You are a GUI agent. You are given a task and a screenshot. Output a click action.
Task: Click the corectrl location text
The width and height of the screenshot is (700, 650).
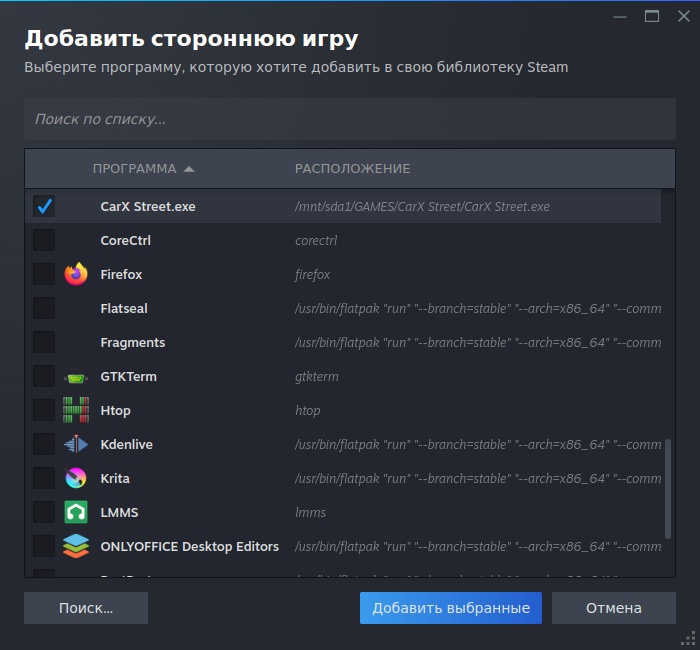click(x=316, y=240)
